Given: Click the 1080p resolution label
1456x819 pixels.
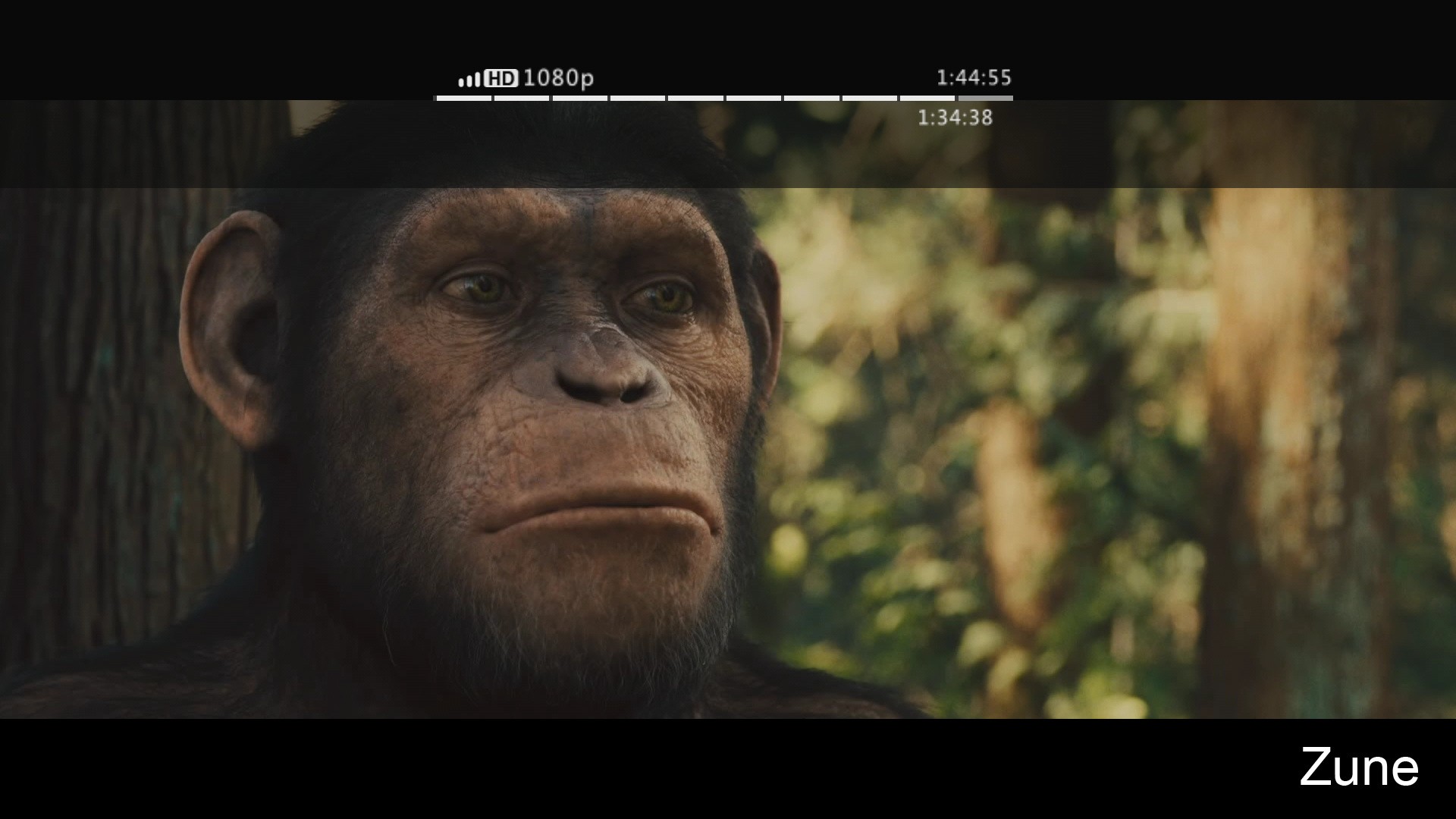Looking at the screenshot, I should [x=558, y=78].
